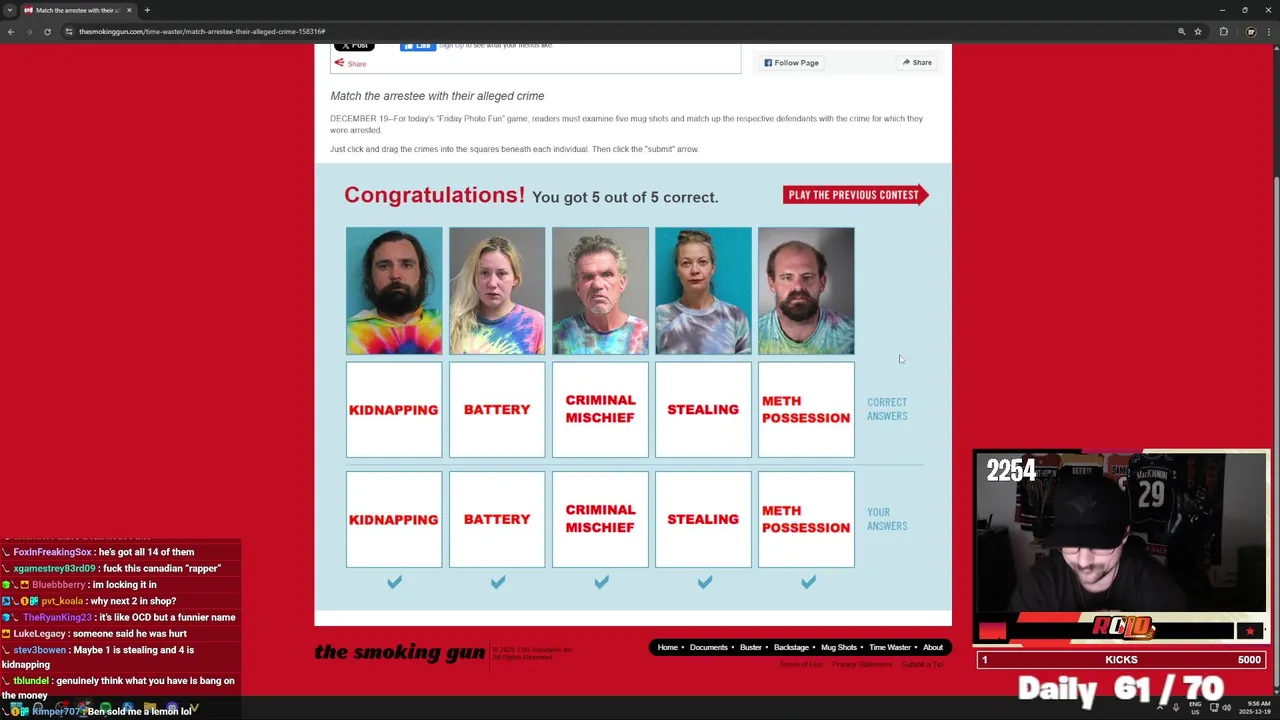Expand the tab search dropdown
The width and height of the screenshot is (1280, 720).
tap(9, 10)
